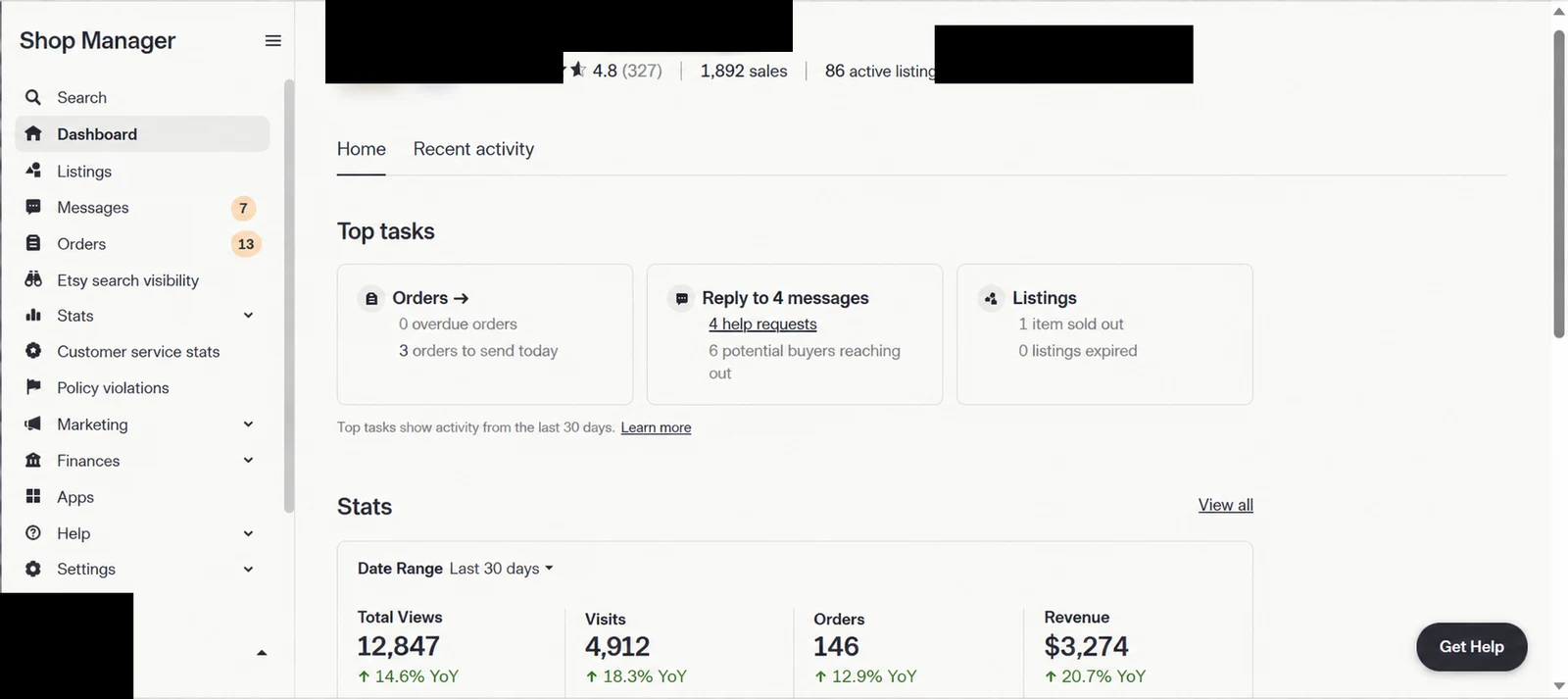Click the Search magnifier icon in sidebar
The width and height of the screenshot is (1568, 699).
pyautogui.click(x=33, y=97)
